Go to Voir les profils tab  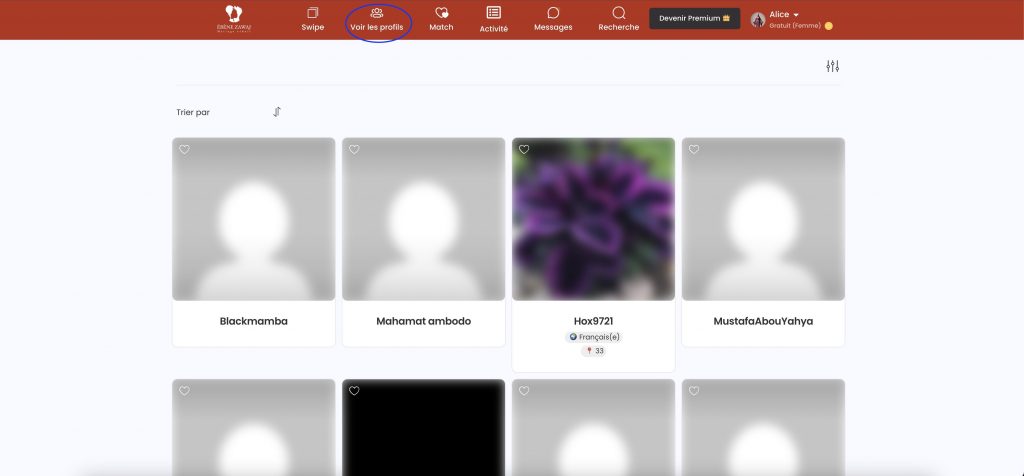click(377, 20)
